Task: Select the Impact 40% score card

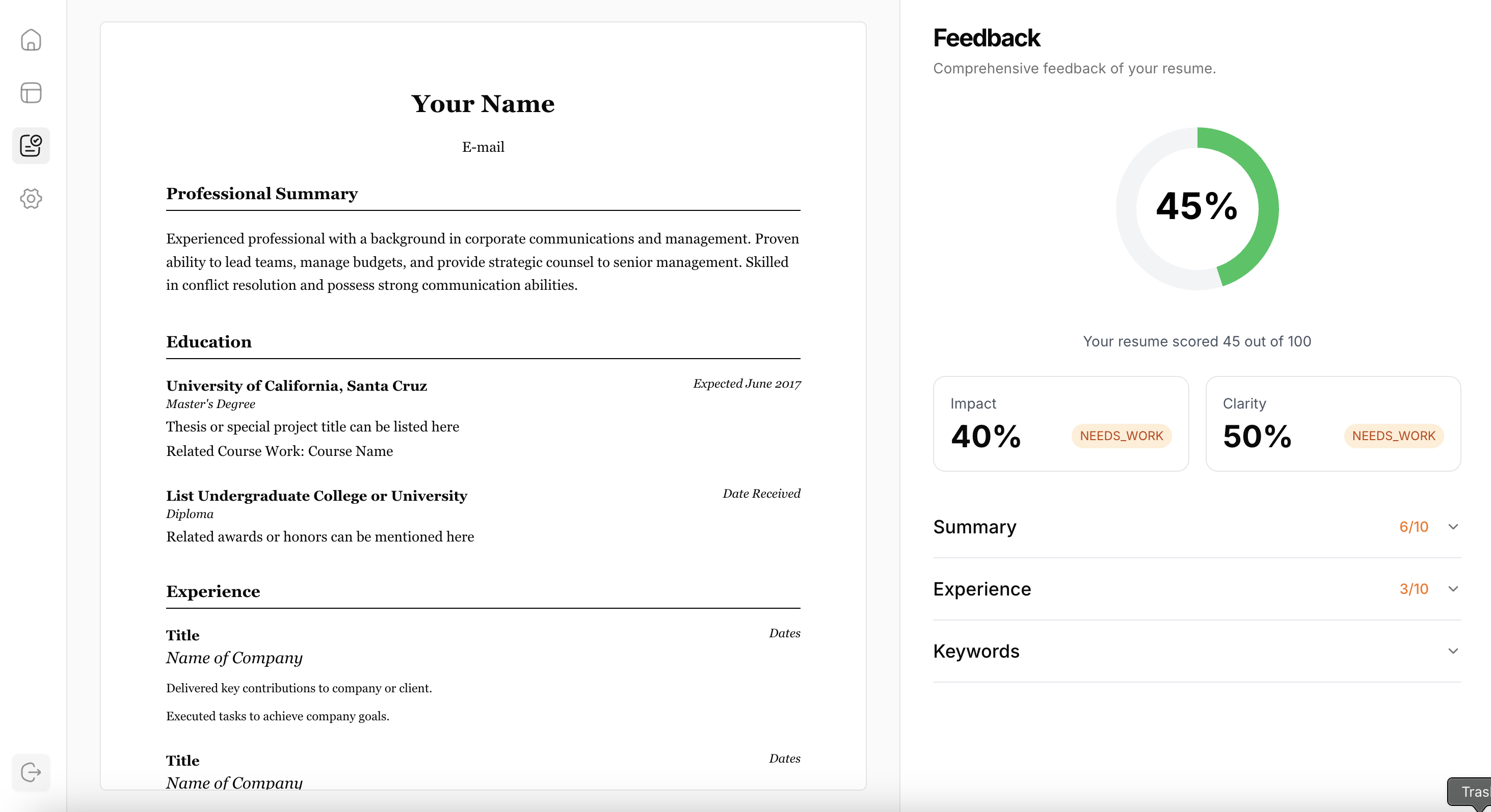Action: coord(1061,424)
